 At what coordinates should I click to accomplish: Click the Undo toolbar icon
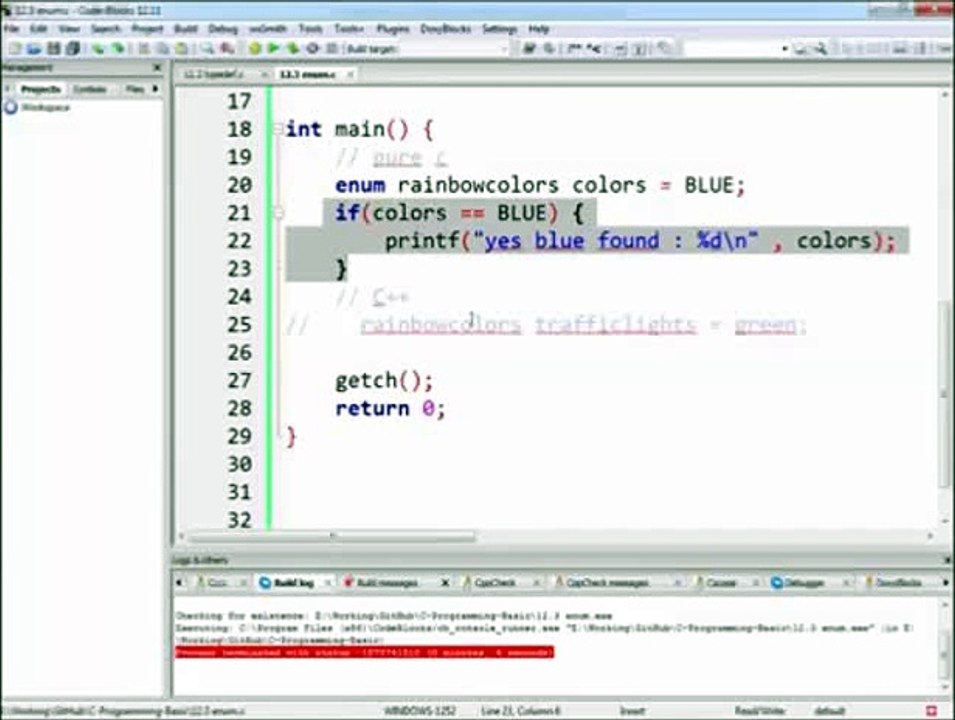[x=98, y=48]
